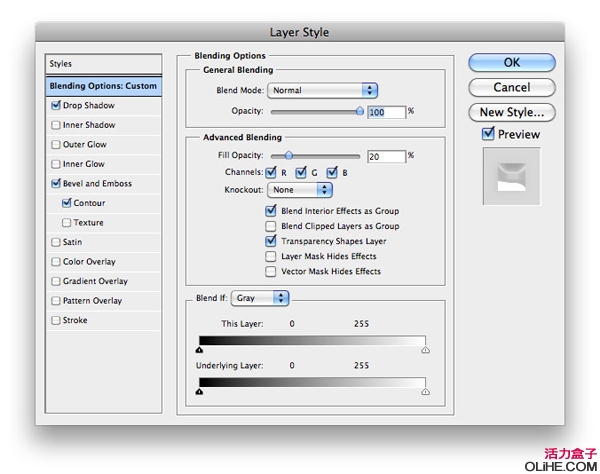Click the white slider handle under This Layer
600x474 pixels.
(x=426, y=351)
